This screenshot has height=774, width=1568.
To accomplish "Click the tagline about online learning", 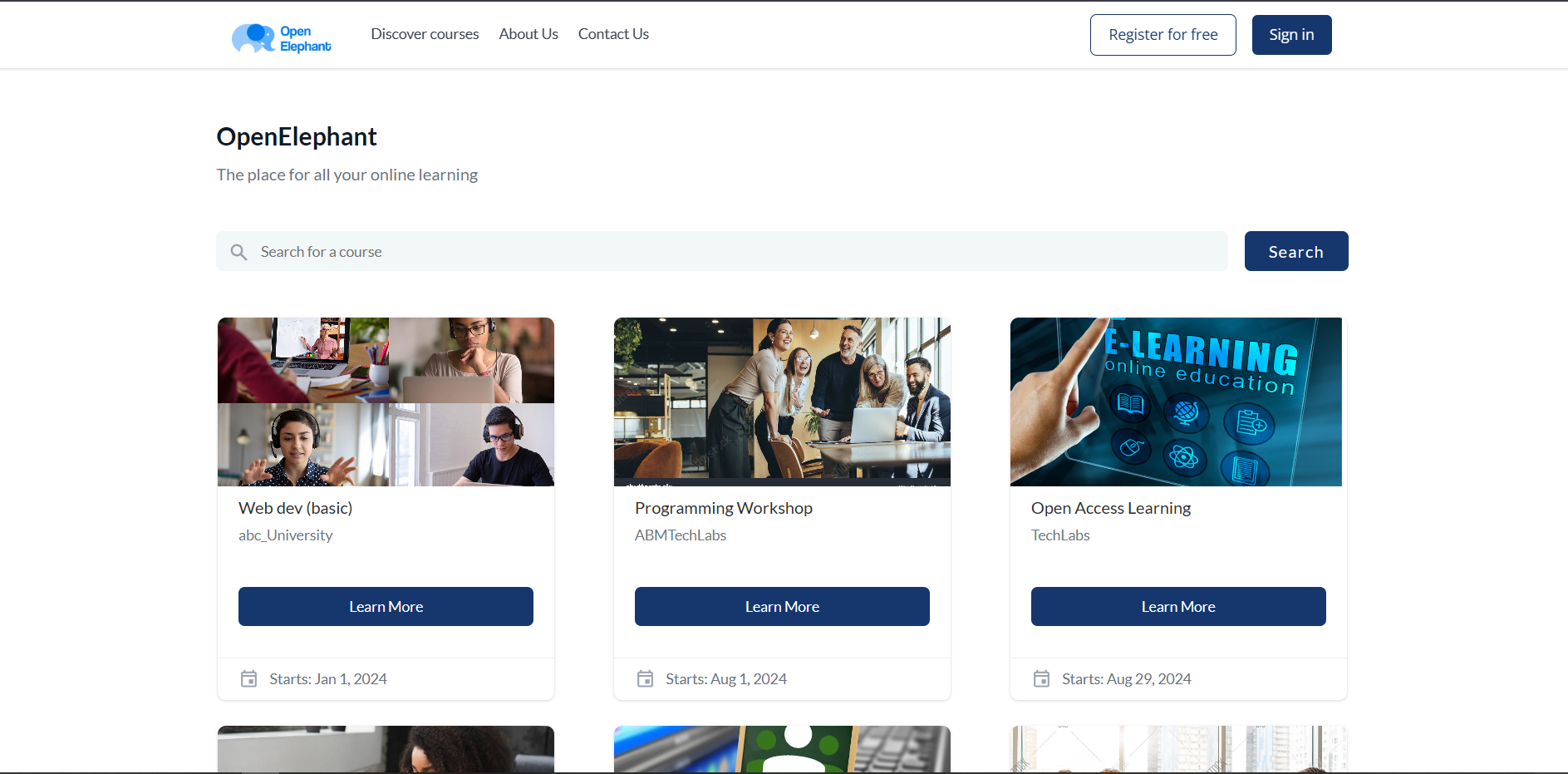I will [x=347, y=175].
